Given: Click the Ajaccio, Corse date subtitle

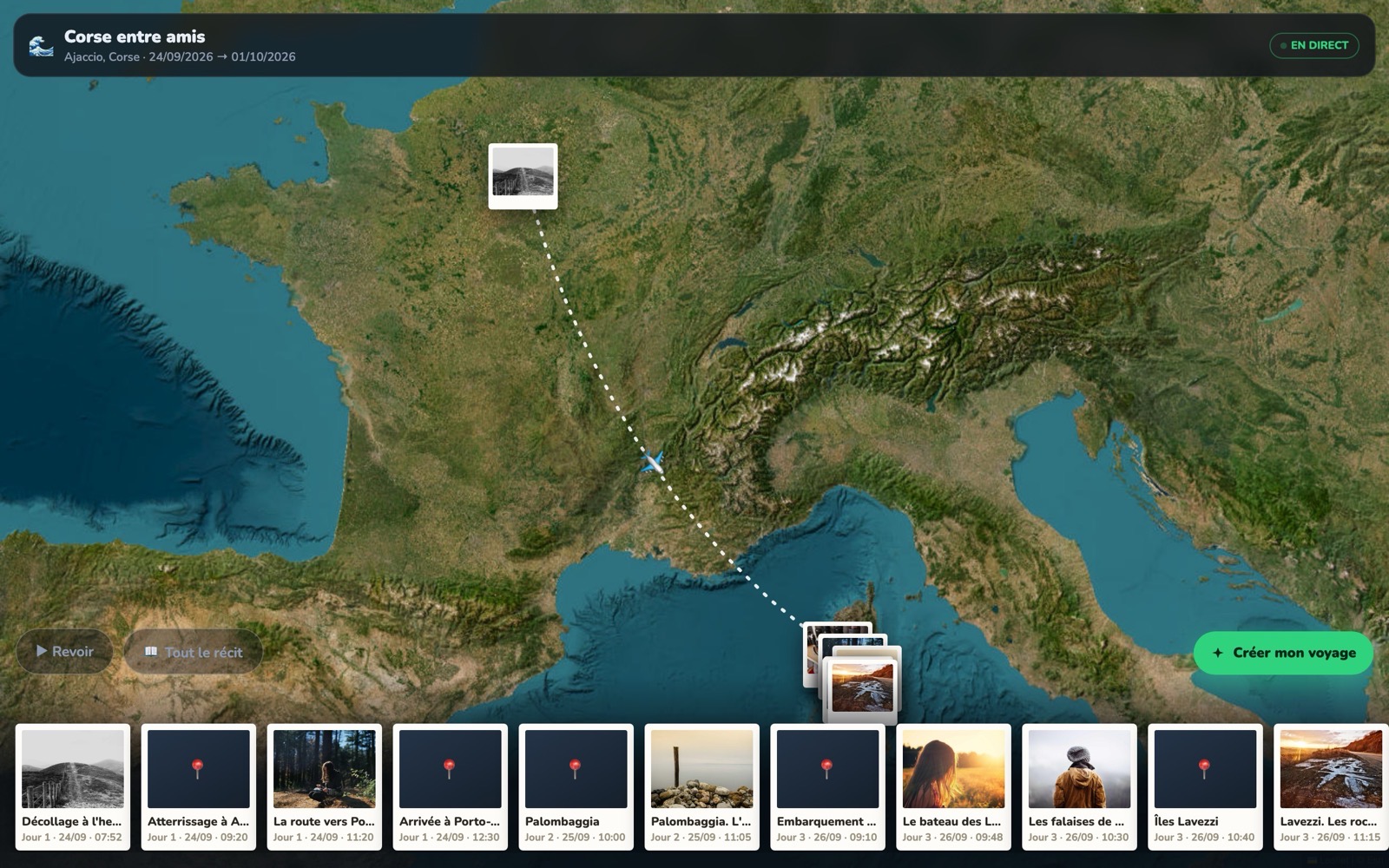Looking at the screenshot, I should (180, 56).
